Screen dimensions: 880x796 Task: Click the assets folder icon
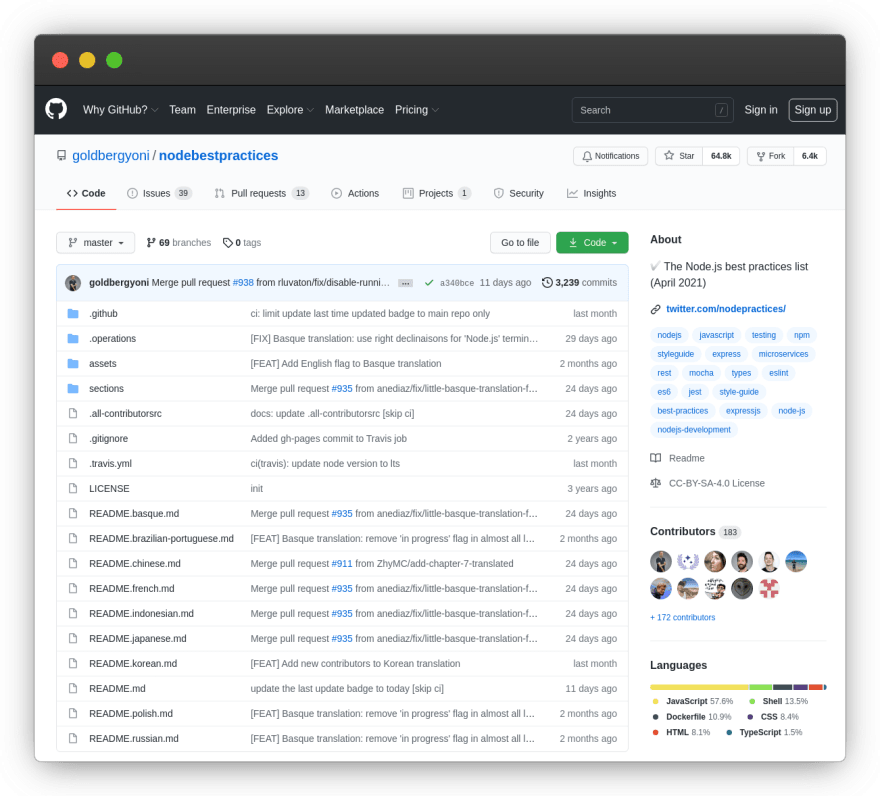pyautogui.click(x=73, y=363)
